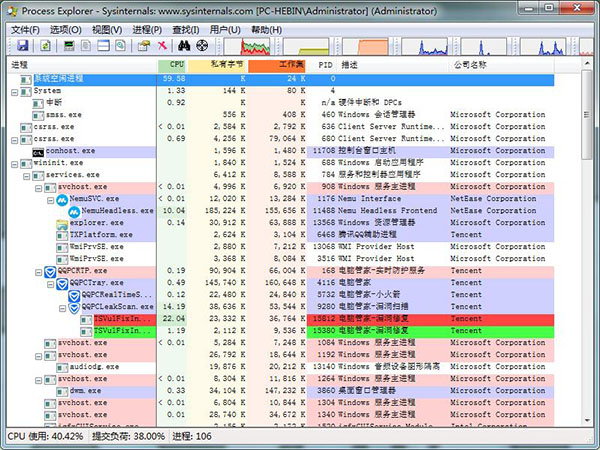This screenshot has height=450, width=600.
Task: Collapse the services.exe tree branch
Action: click(27, 174)
